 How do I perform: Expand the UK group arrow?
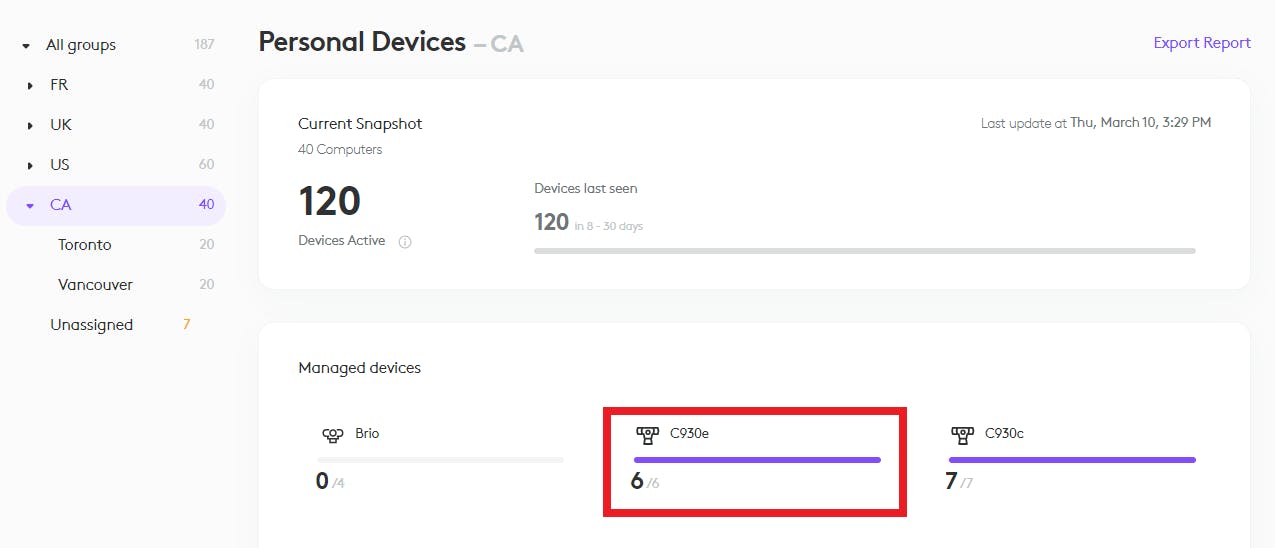pos(30,126)
